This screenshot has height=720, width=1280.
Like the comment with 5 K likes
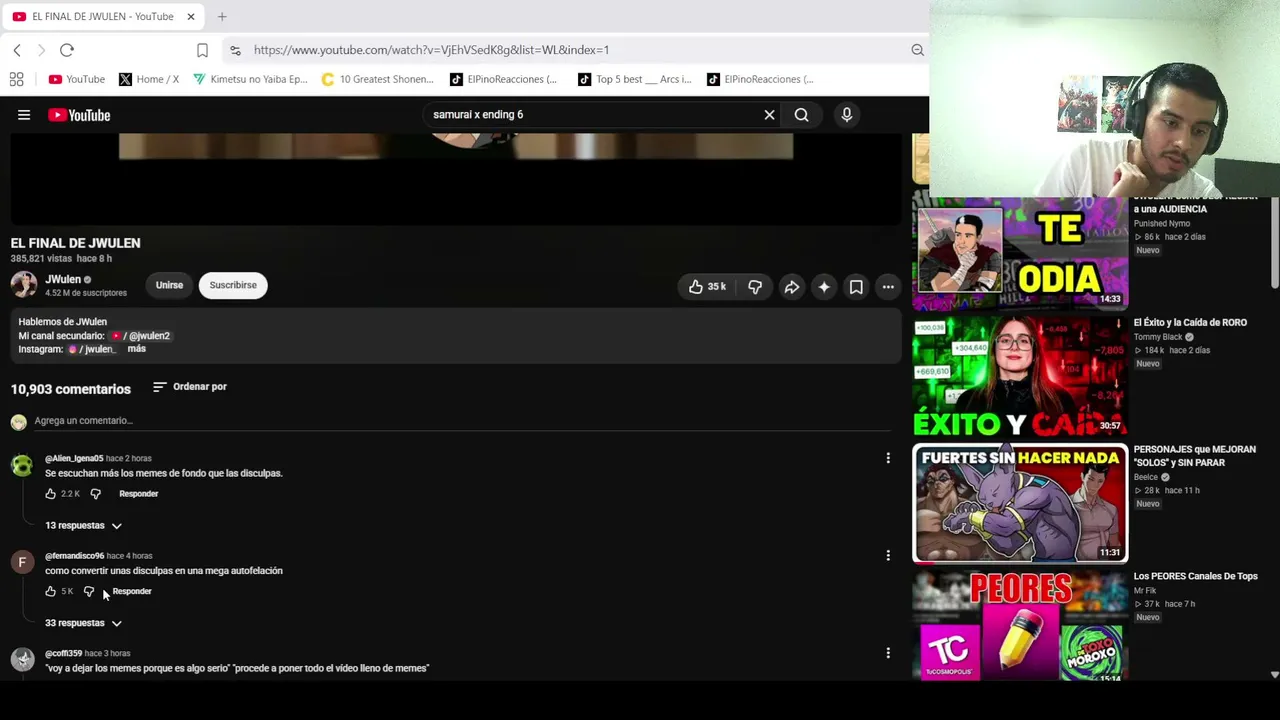pyautogui.click(x=51, y=591)
